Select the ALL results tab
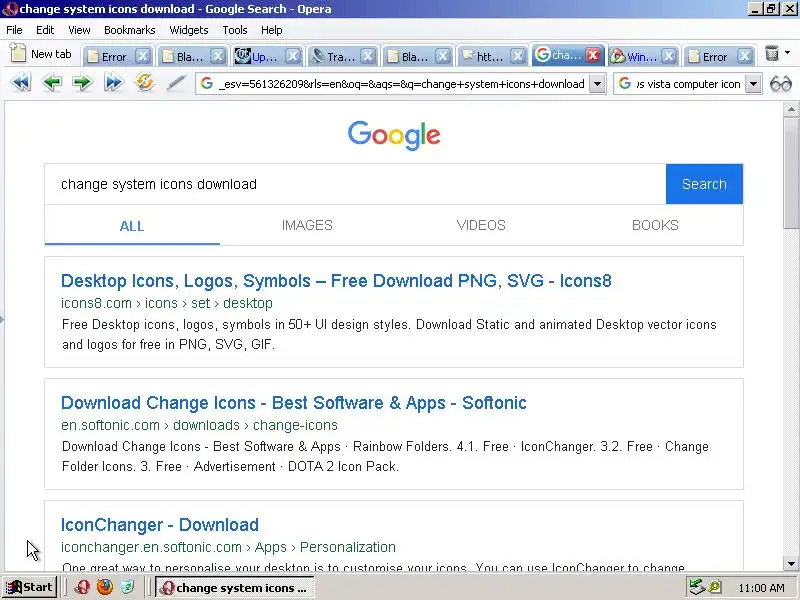 pyautogui.click(x=132, y=226)
